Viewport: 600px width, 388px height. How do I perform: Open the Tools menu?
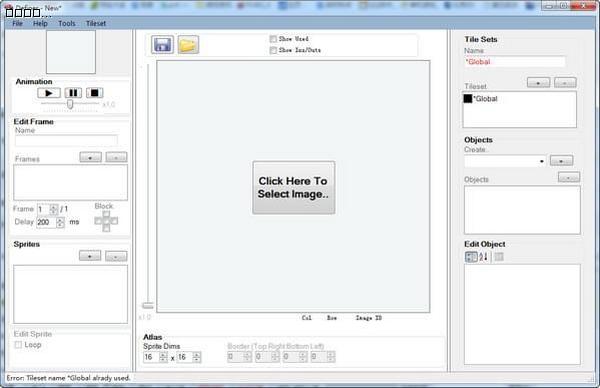[67, 23]
